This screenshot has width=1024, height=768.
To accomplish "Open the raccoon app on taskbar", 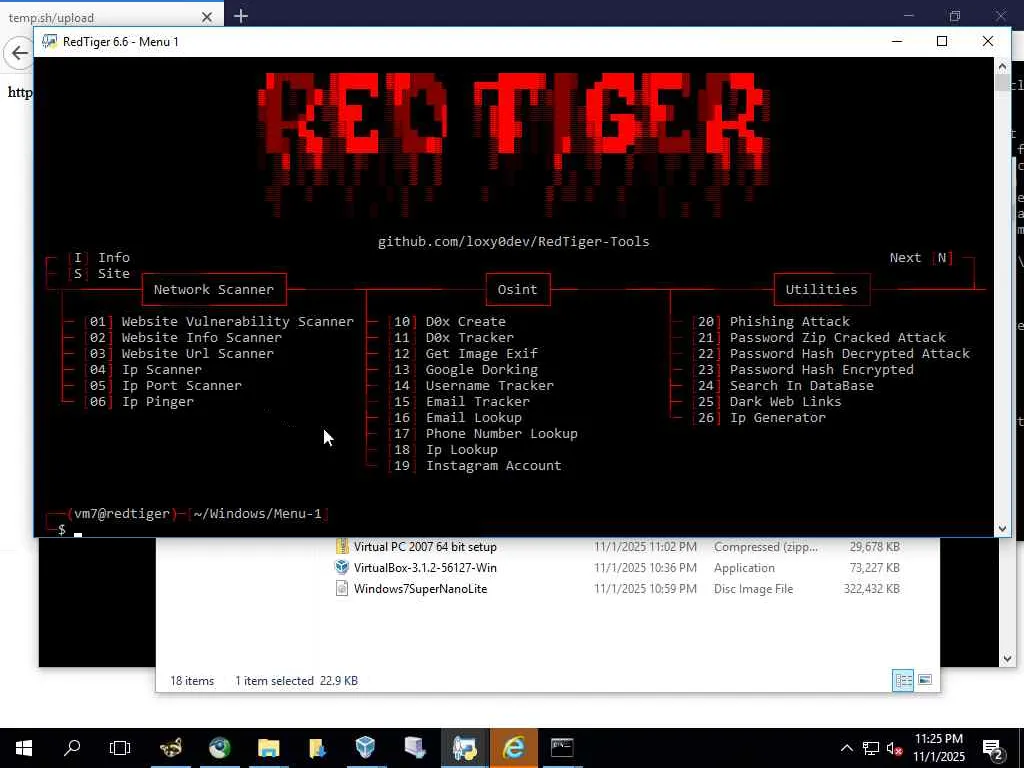I will pos(171,748).
